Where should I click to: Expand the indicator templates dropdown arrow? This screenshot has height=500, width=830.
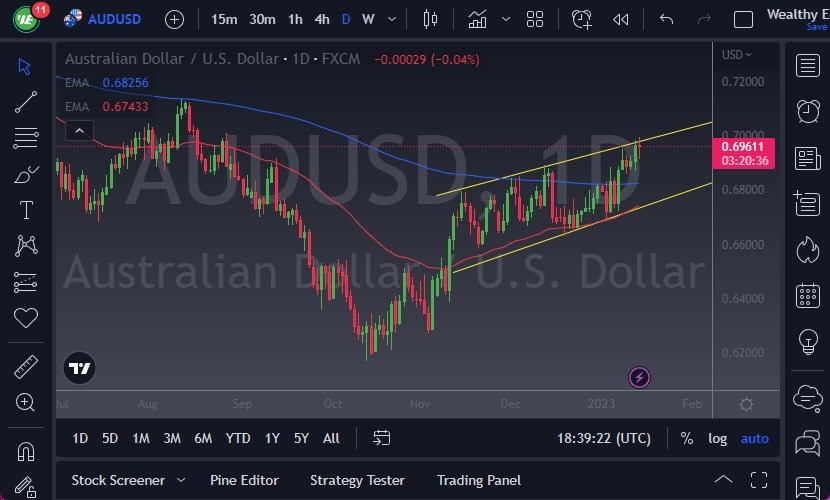(x=506, y=20)
